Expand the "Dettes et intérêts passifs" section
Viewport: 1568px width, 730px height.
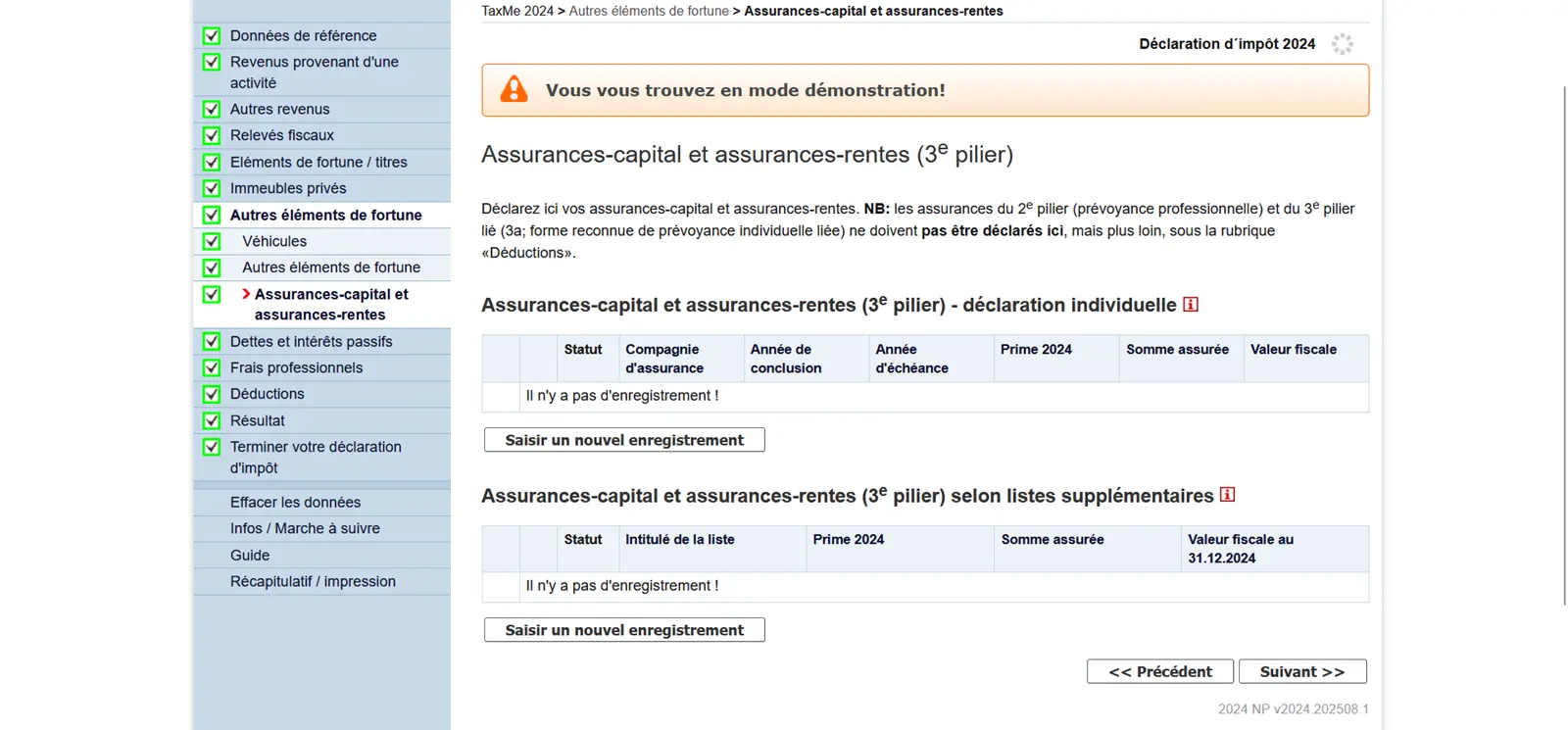pyautogui.click(x=311, y=341)
